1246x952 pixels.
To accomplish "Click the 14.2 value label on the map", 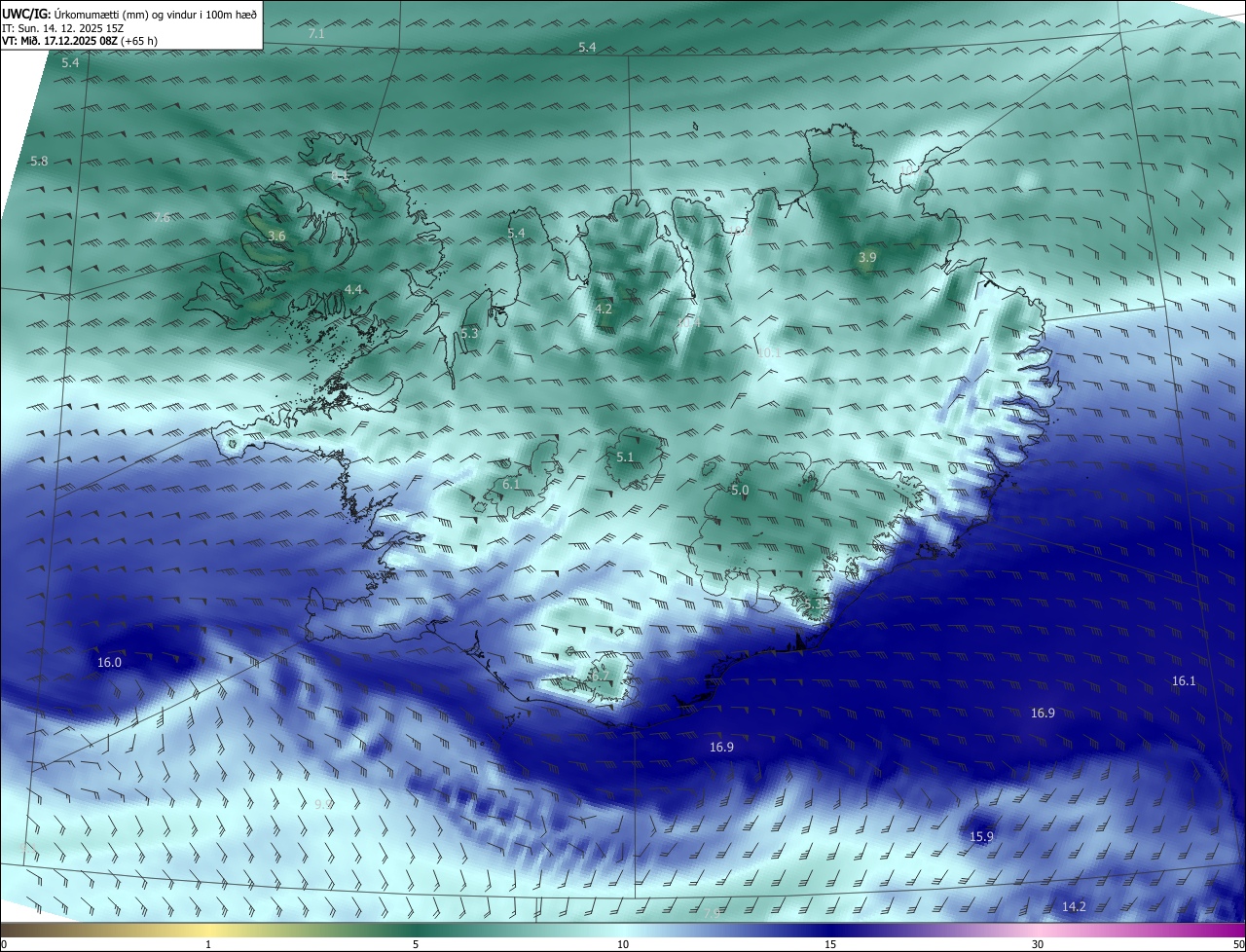I will (1074, 907).
